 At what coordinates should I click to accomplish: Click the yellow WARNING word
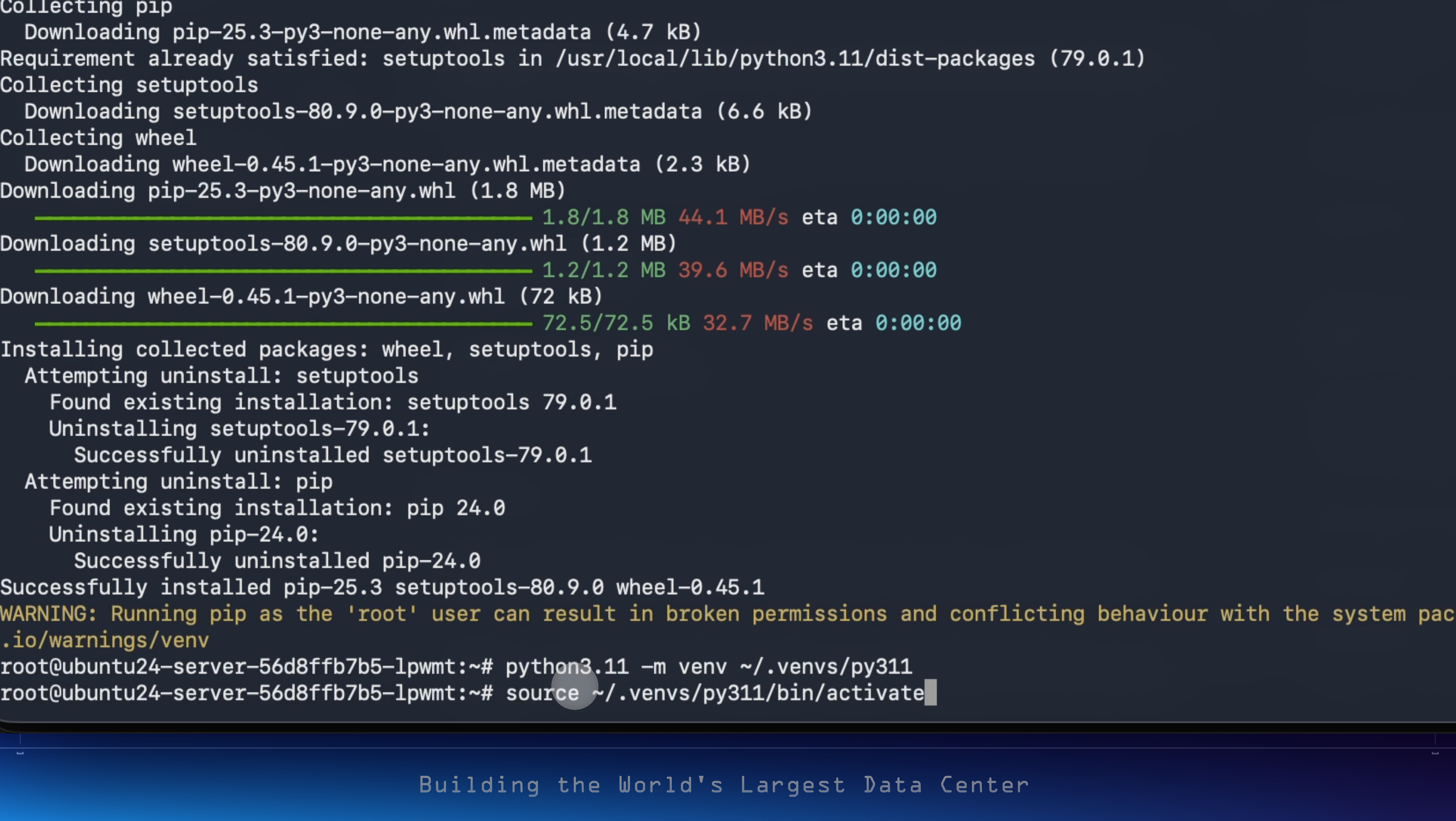click(49, 614)
